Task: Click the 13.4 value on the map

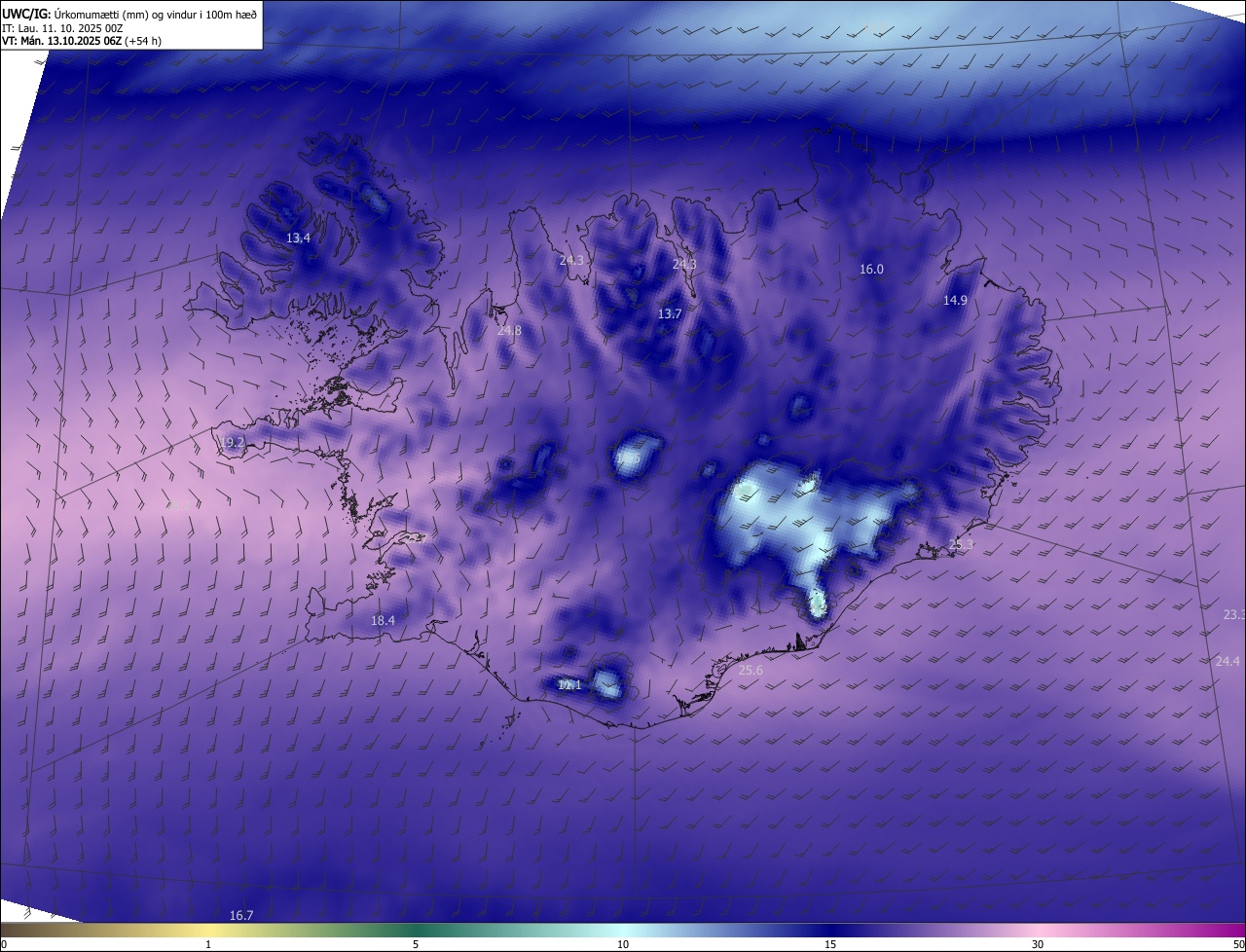Action: 298,238
